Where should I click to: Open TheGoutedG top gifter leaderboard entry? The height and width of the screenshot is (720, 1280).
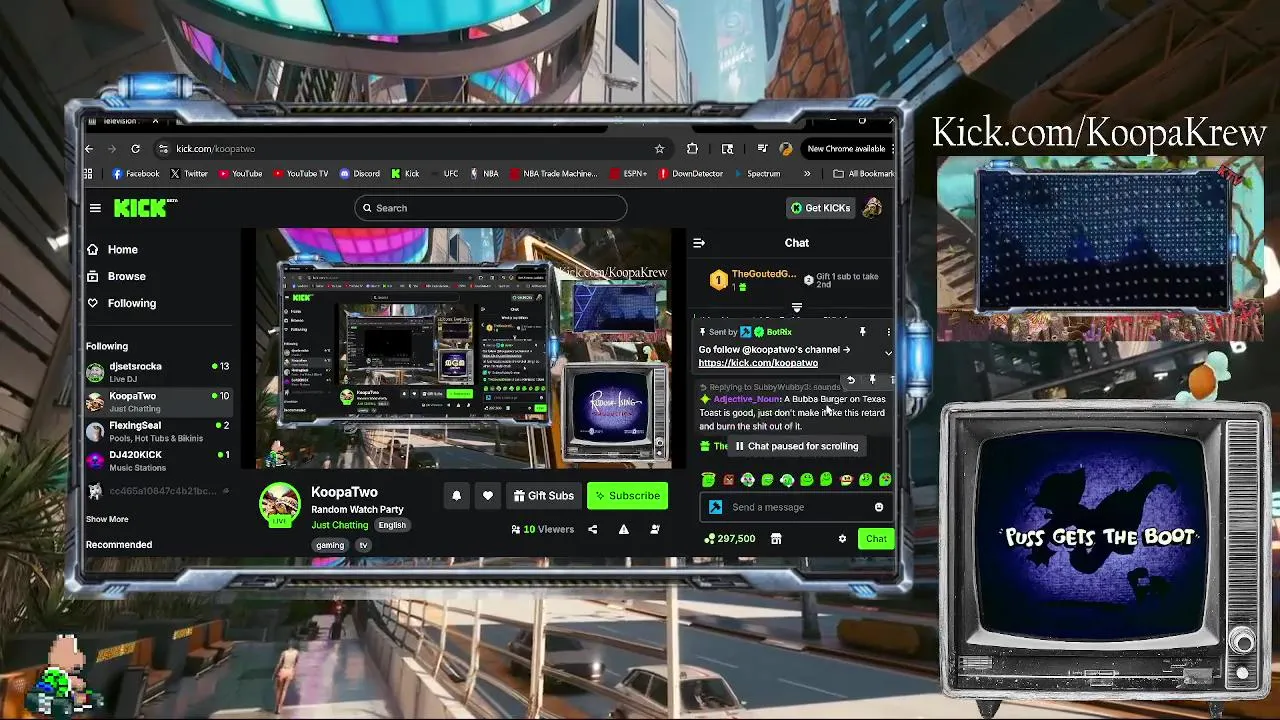tap(752, 280)
